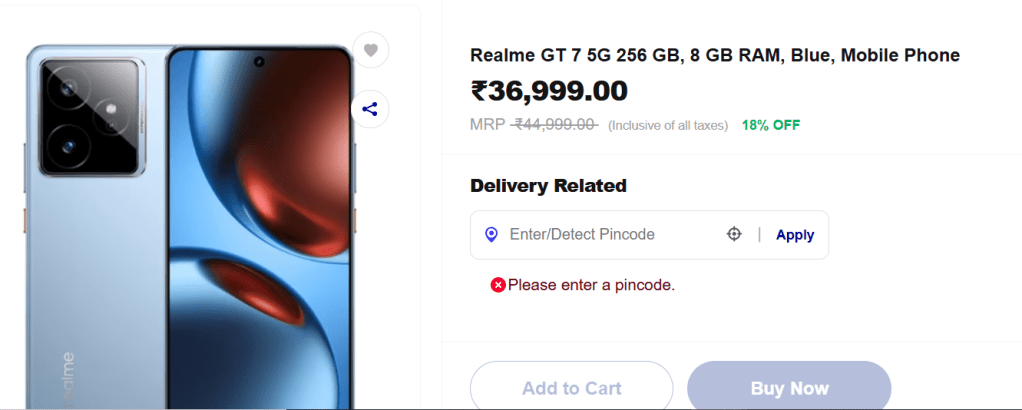Click the Realme GT 7 5G product title

pos(714,55)
